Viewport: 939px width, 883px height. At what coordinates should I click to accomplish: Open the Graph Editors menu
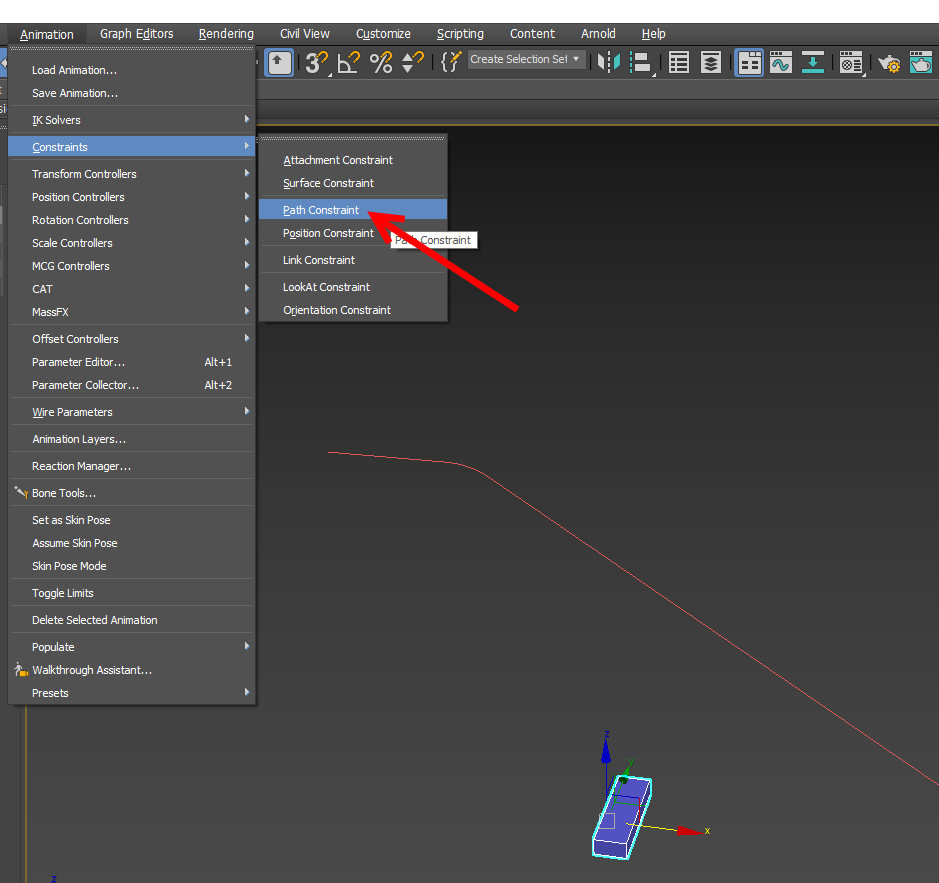pyautogui.click(x=137, y=34)
